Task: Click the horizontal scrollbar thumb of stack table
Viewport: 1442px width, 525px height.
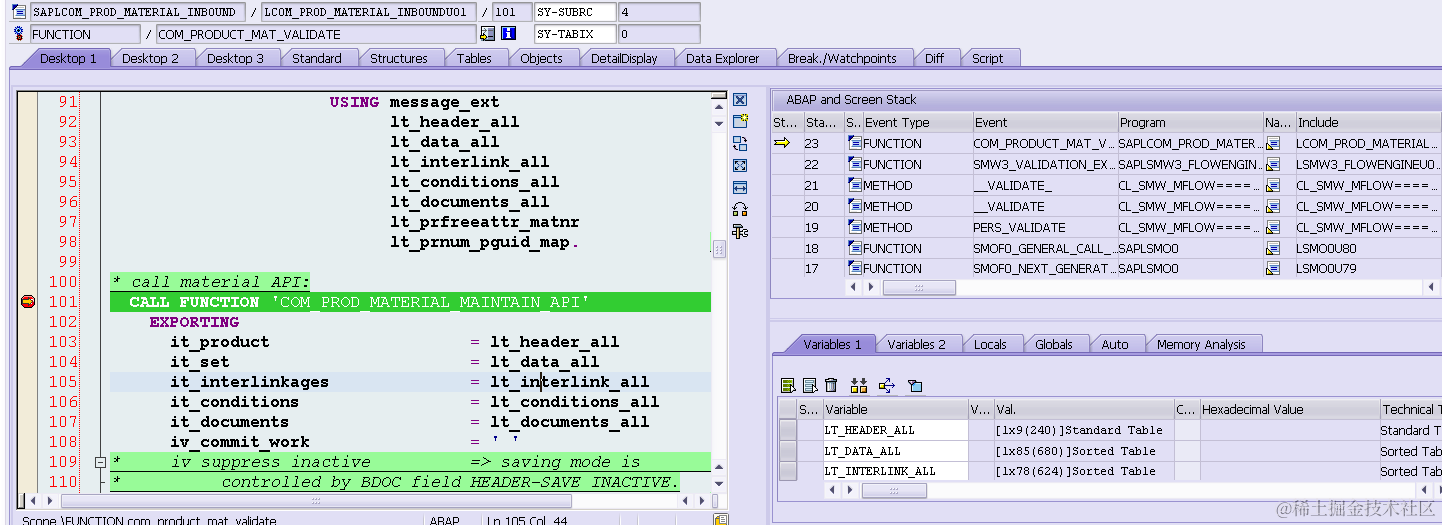Action: pyautogui.click(x=918, y=287)
